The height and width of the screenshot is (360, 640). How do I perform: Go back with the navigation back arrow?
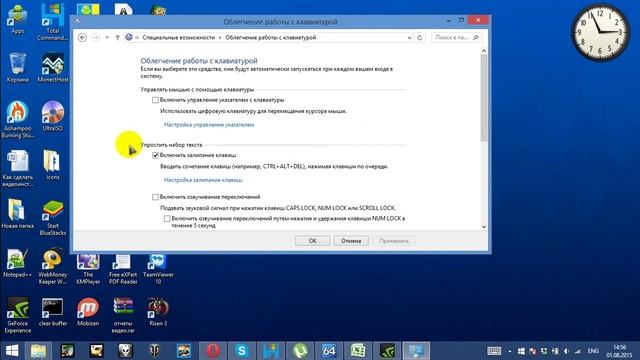(x=82, y=38)
